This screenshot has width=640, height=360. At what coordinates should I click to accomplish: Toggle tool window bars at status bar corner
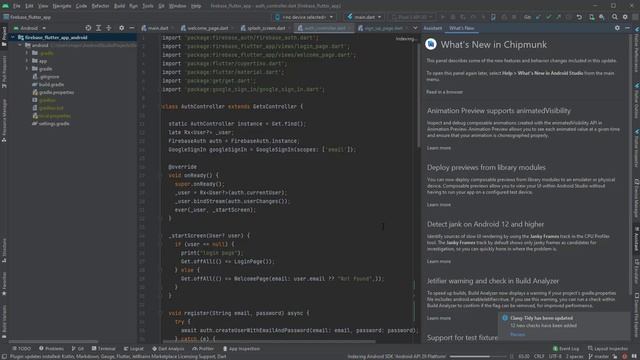(x=4, y=356)
